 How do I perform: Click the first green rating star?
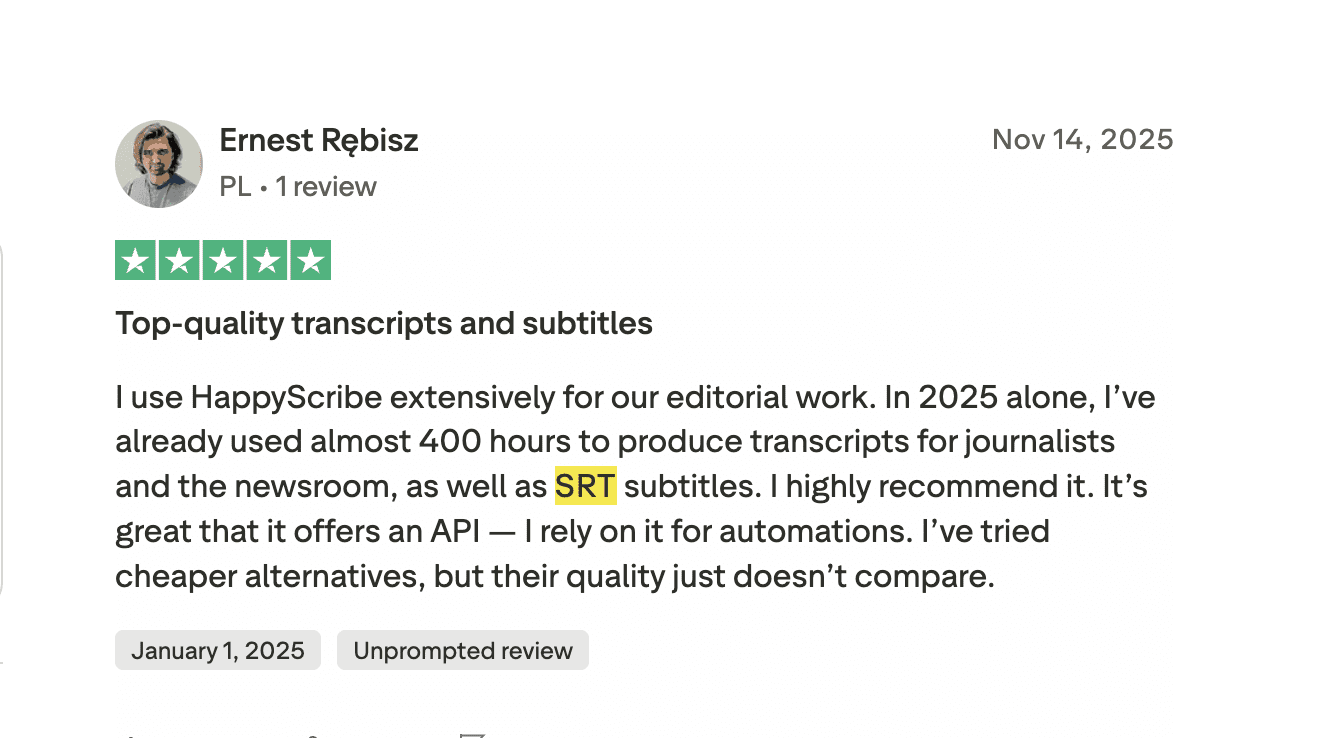tap(135, 261)
